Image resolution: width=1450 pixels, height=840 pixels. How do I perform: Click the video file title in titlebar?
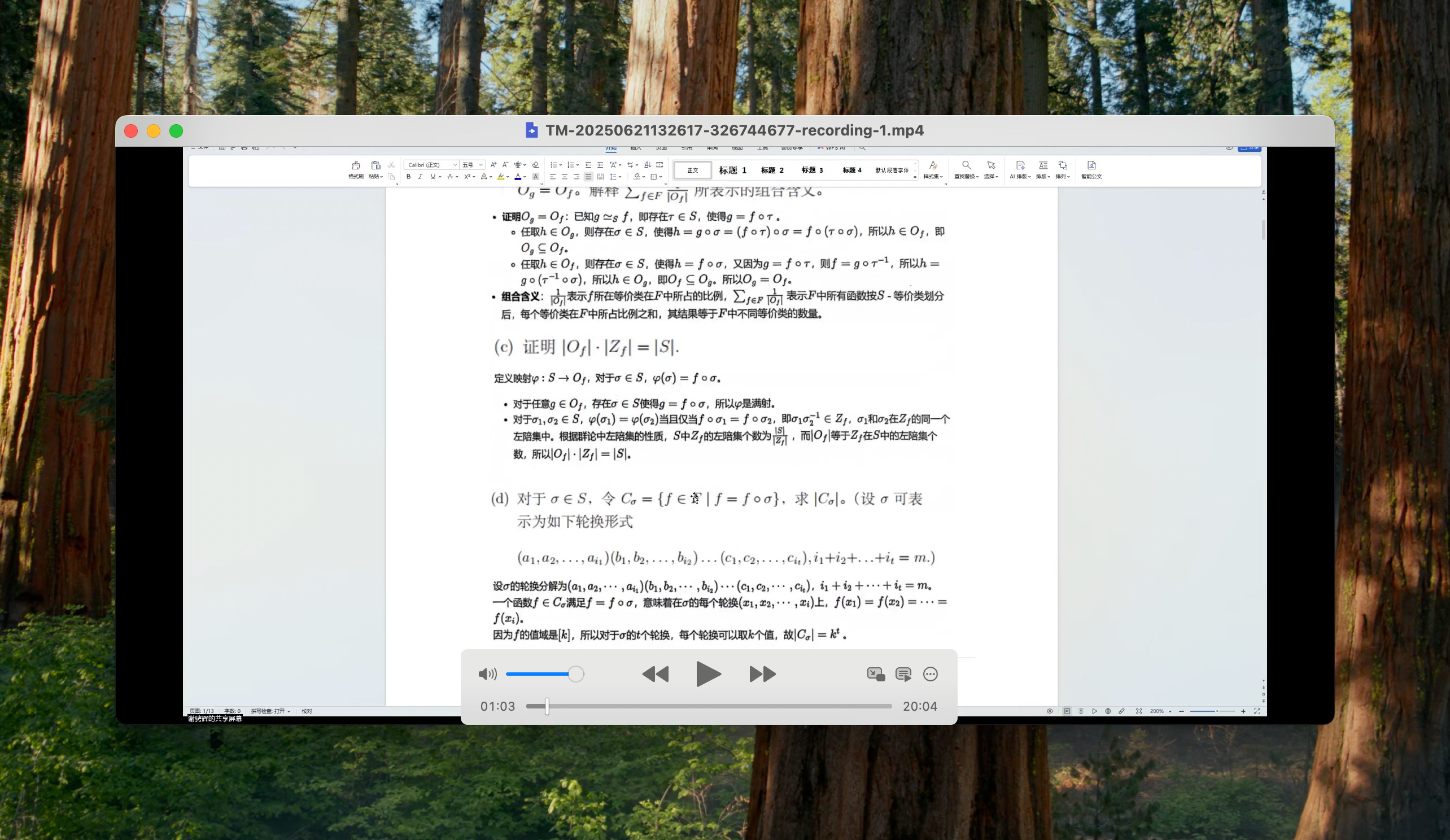tap(734, 130)
